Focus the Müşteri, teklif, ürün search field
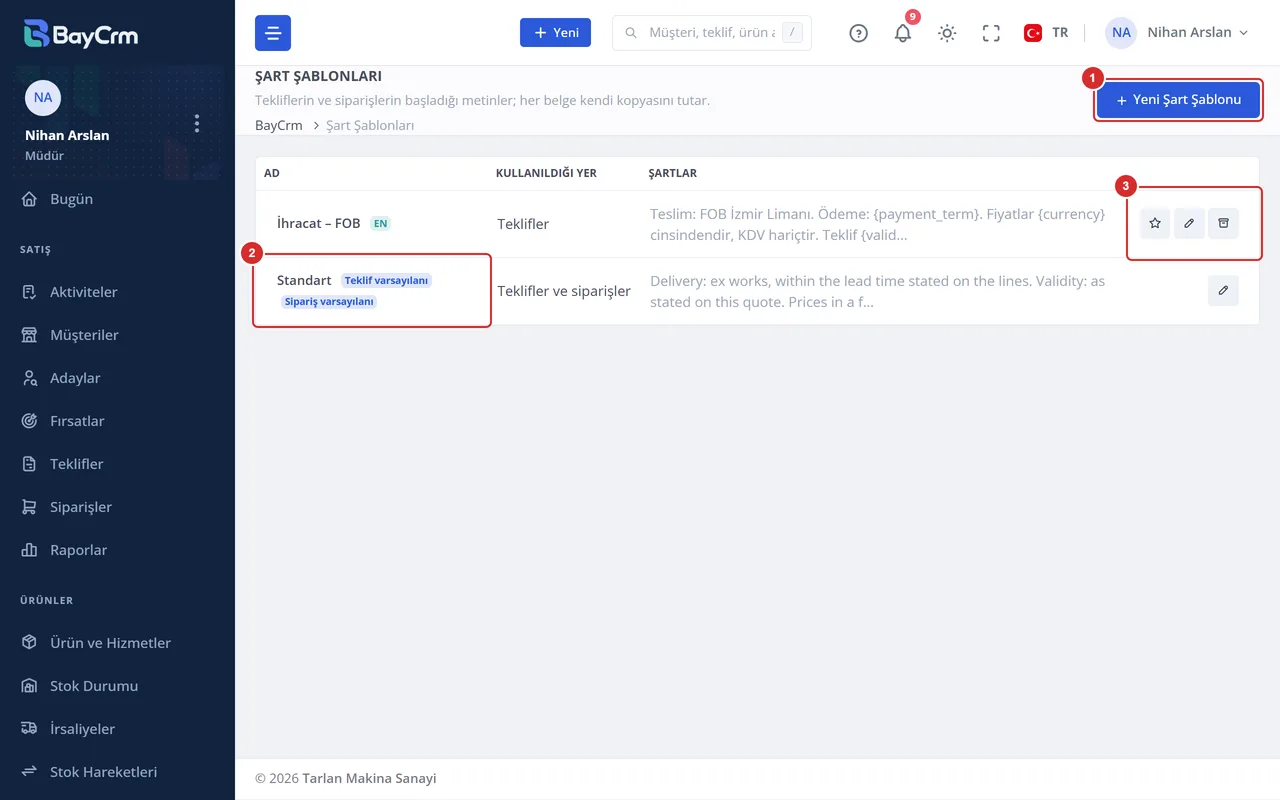This screenshot has height=800, width=1280. coord(712,33)
